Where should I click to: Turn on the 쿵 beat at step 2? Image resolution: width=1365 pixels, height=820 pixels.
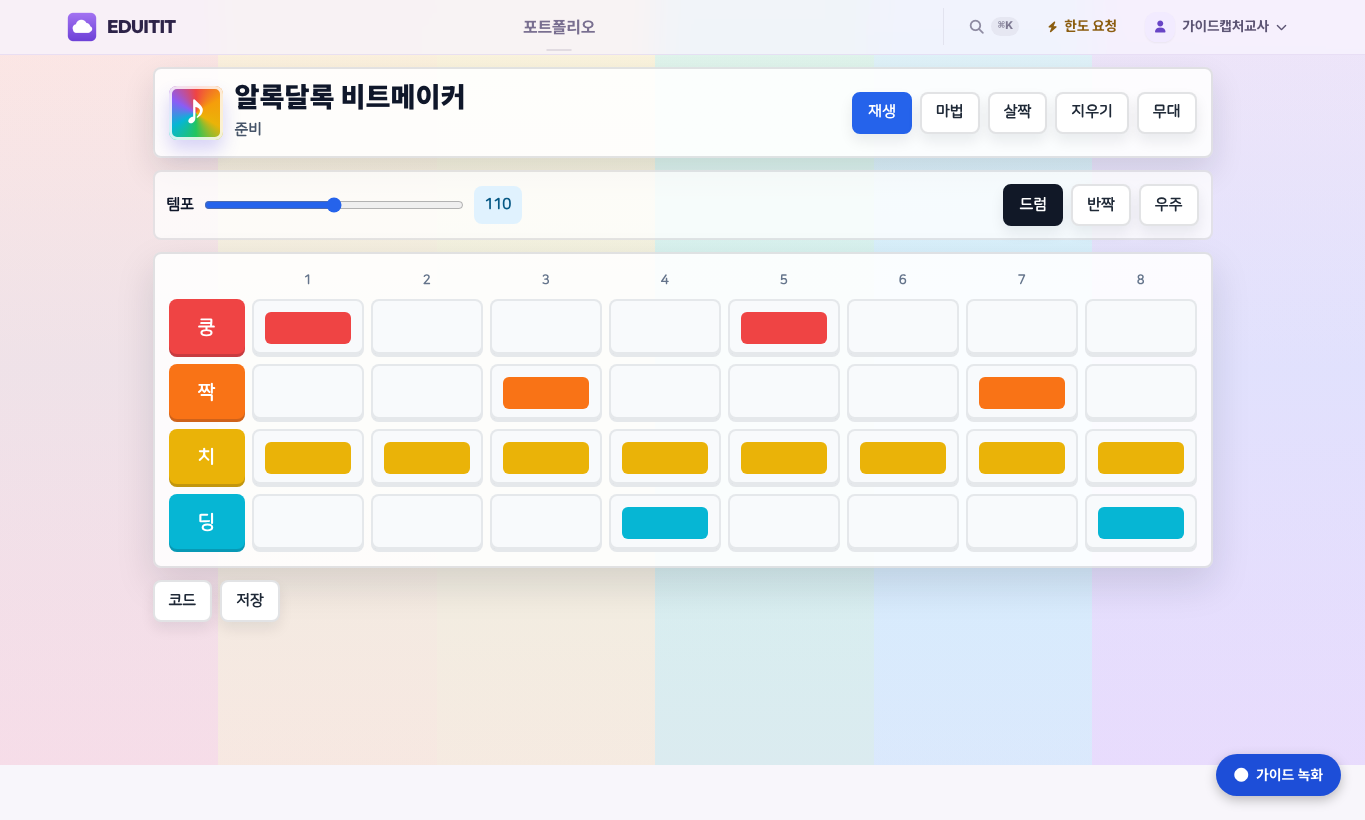pos(427,327)
